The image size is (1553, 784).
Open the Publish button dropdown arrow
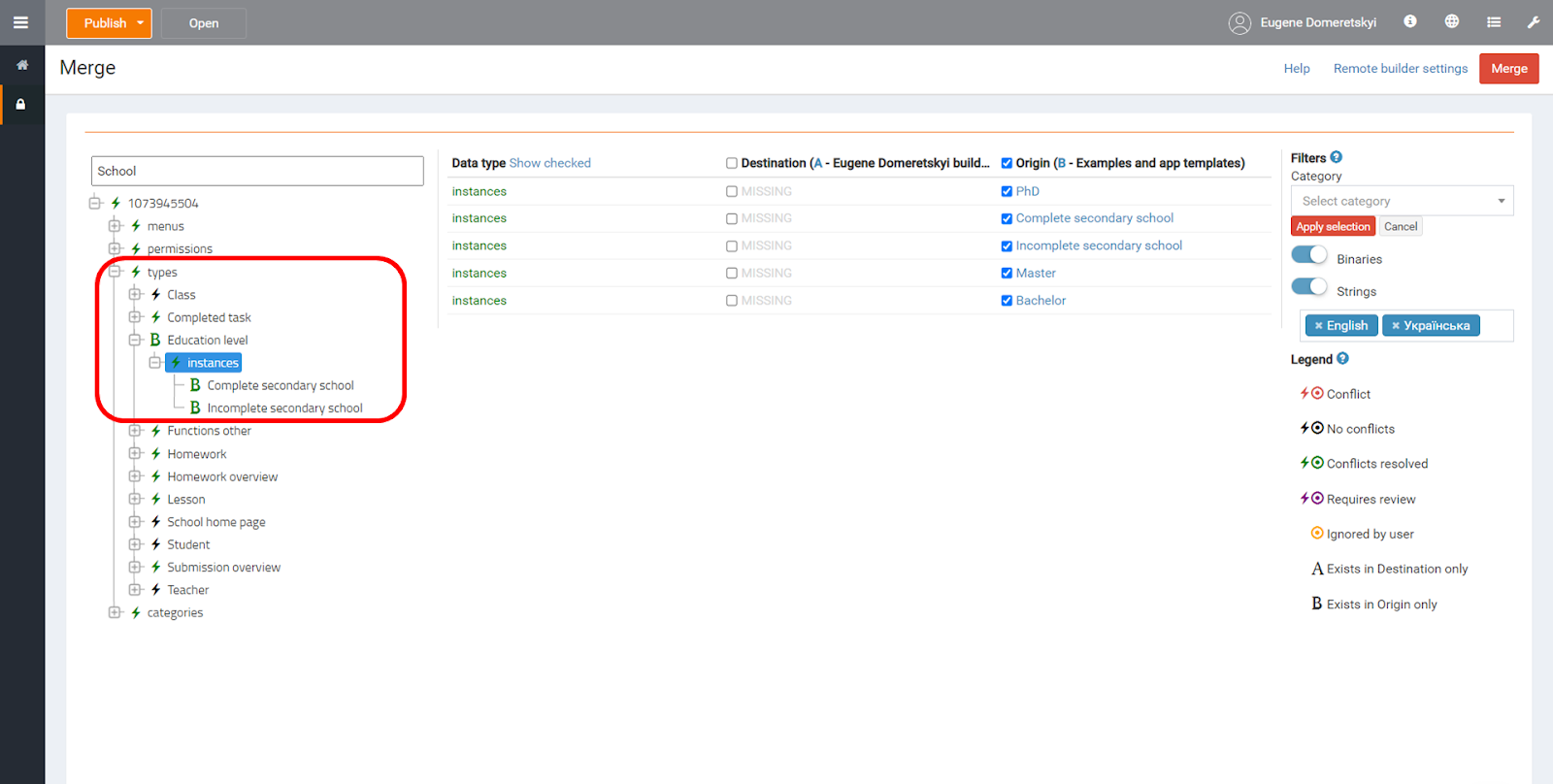click(141, 23)
